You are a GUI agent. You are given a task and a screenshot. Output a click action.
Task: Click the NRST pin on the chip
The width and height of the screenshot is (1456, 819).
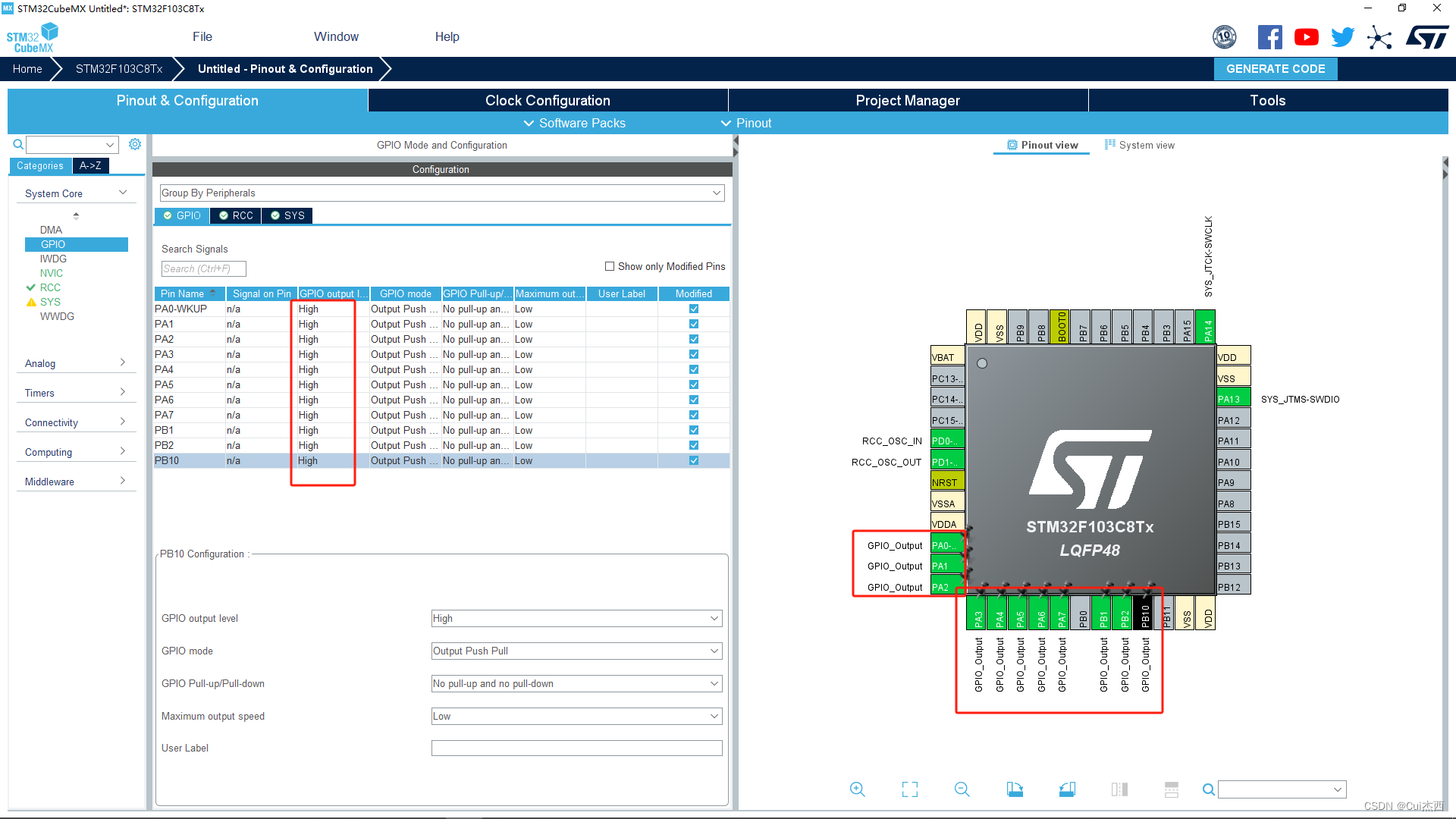click(947, 482)
